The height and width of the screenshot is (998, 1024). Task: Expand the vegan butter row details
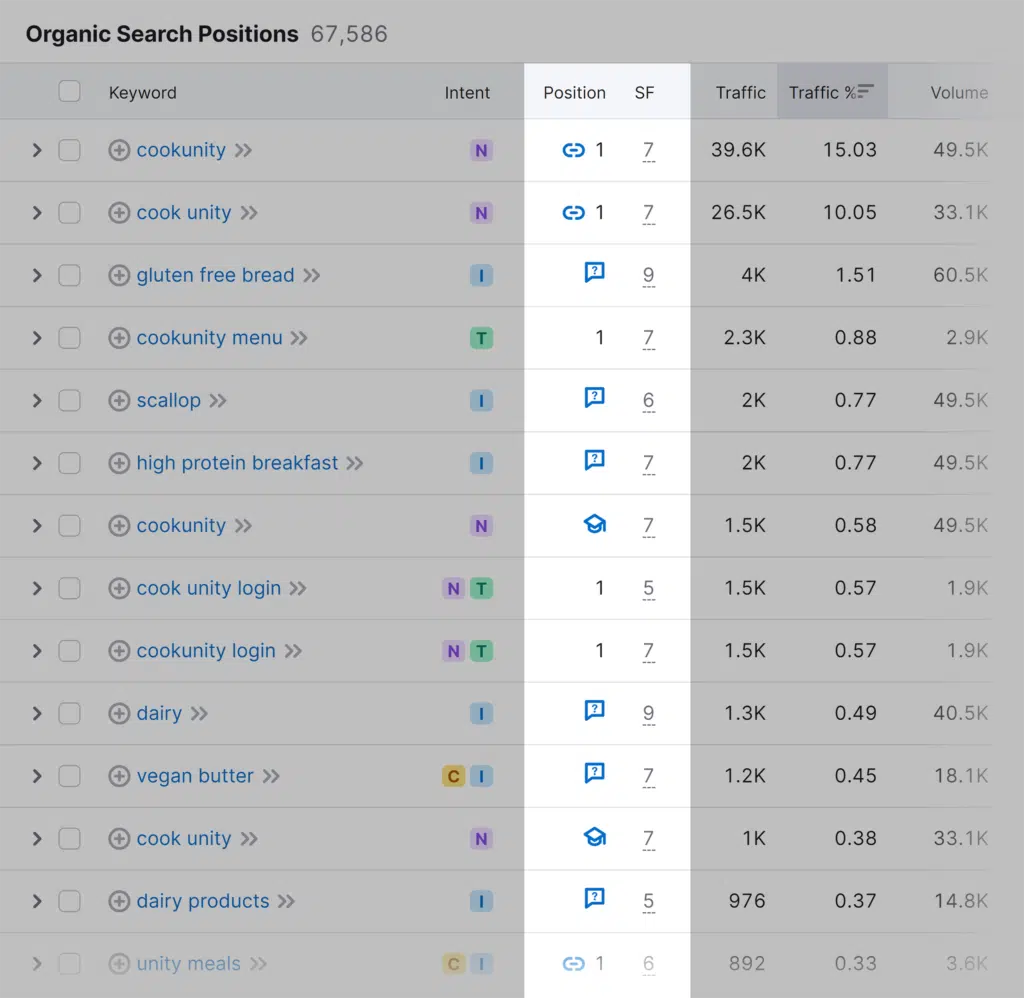tap(37, 776)
